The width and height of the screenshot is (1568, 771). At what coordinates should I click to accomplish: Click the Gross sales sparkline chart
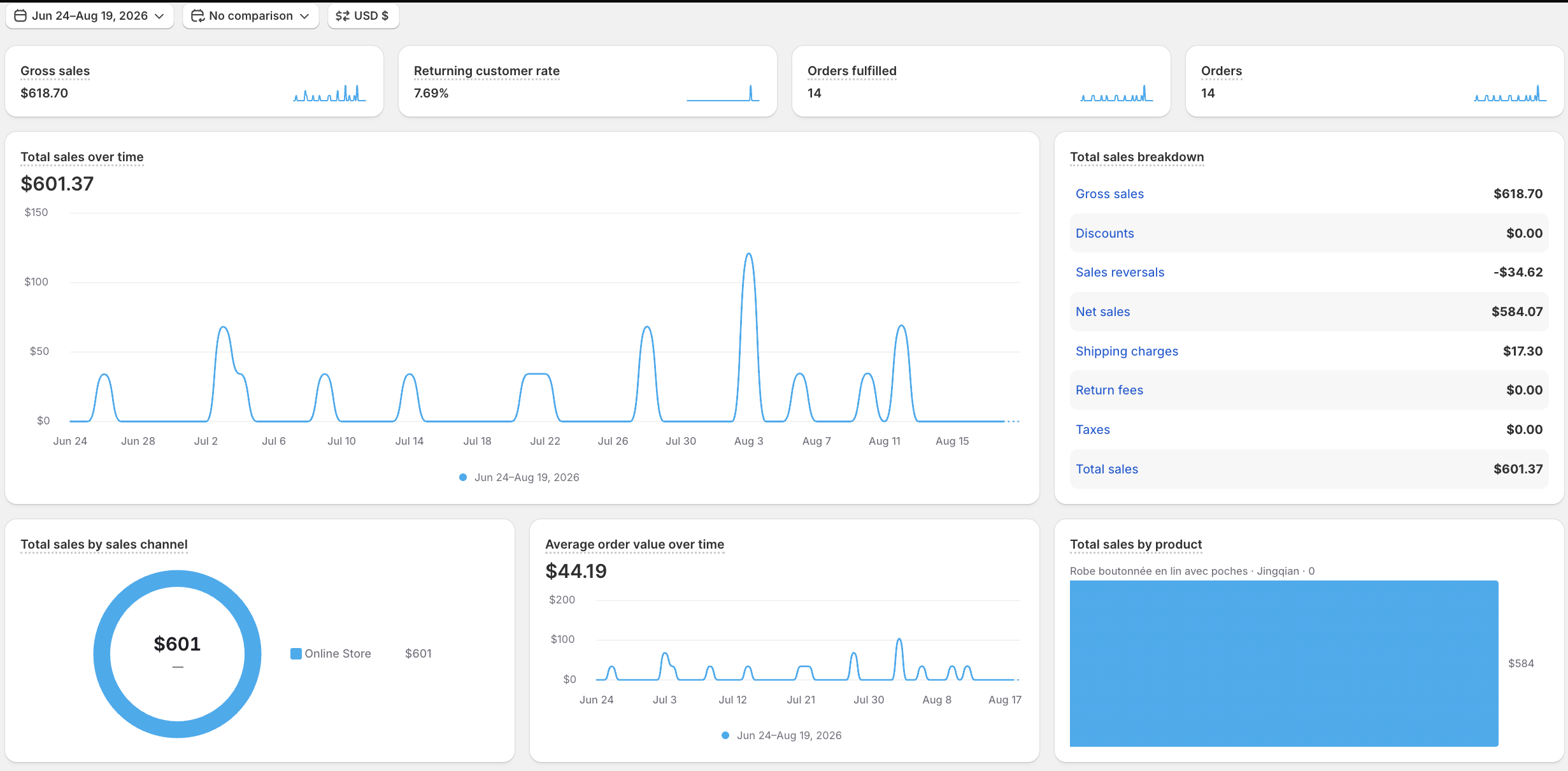(x=329, y=93)
